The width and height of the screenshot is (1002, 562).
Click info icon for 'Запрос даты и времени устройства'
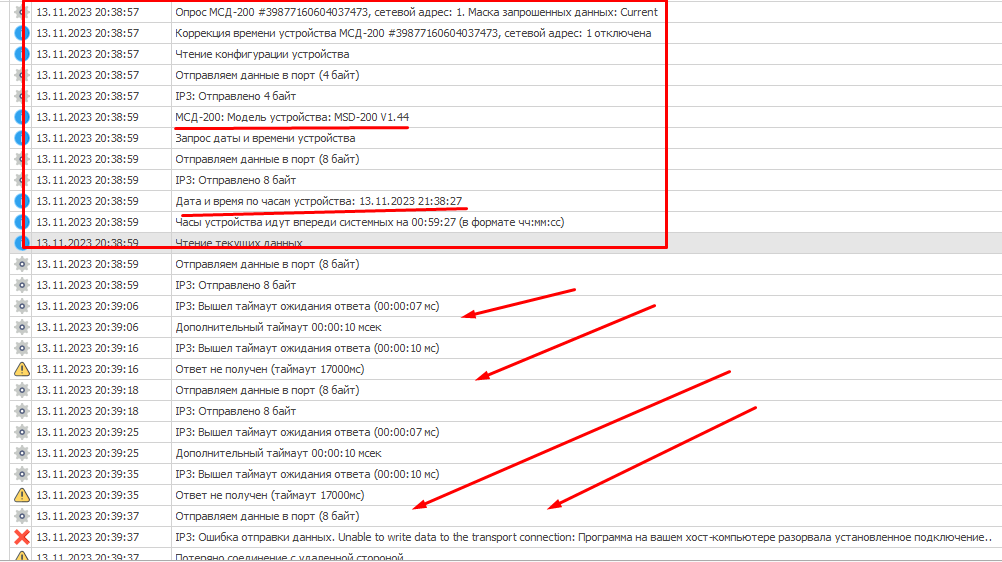coord(22,138)
